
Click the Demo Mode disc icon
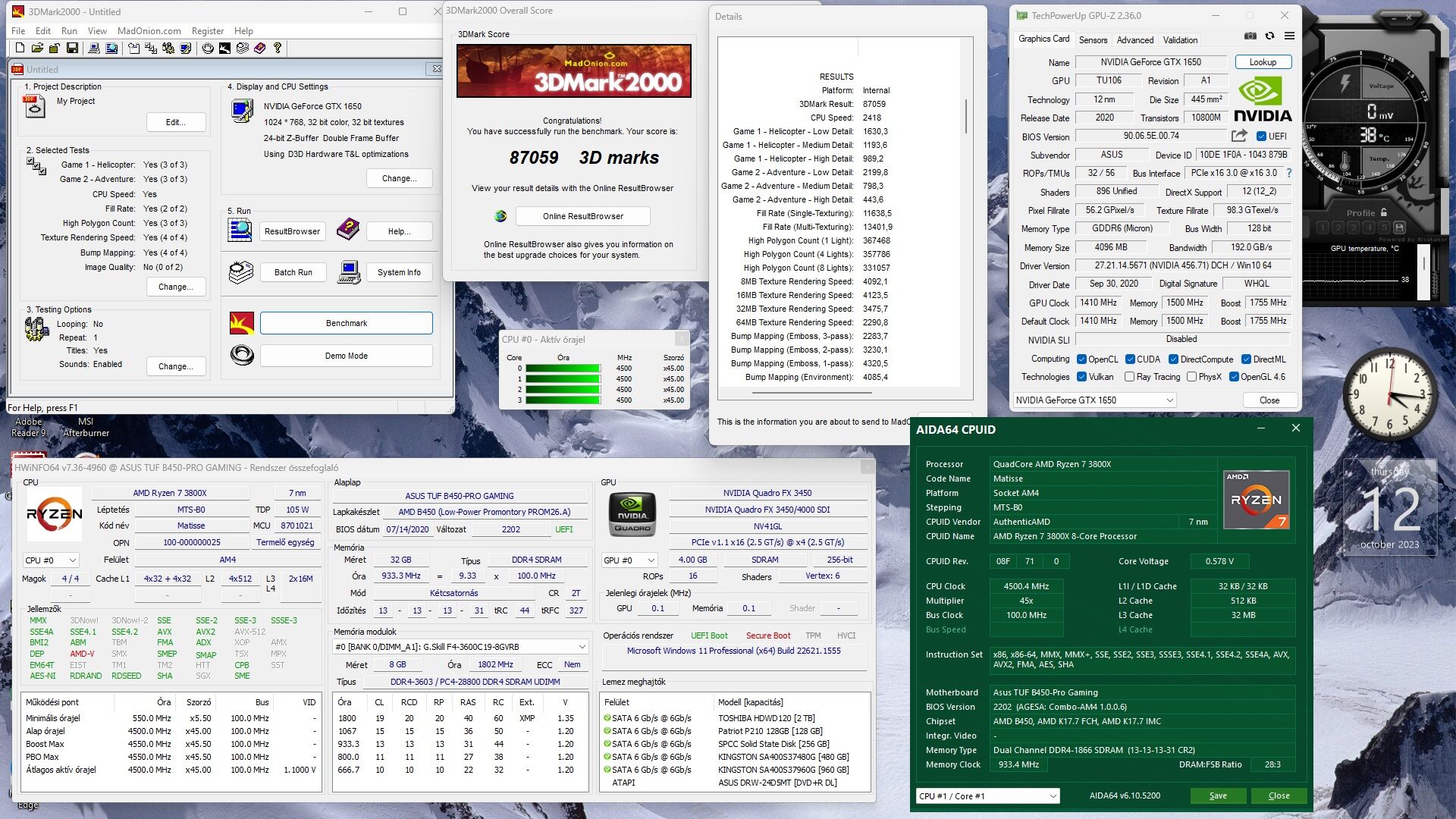tap(242, 354)
